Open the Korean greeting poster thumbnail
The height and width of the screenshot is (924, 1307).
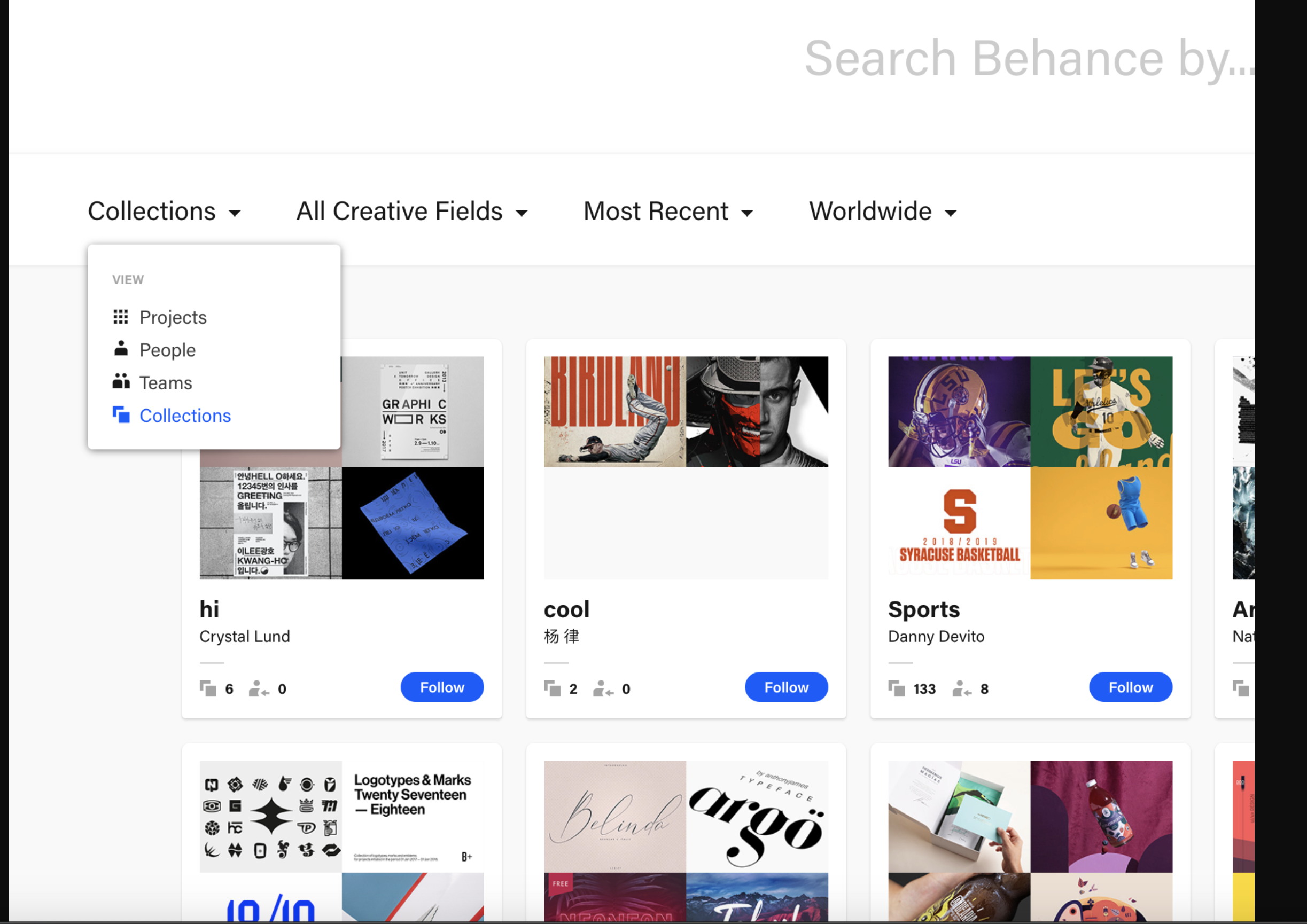click(x=271, y=523)
